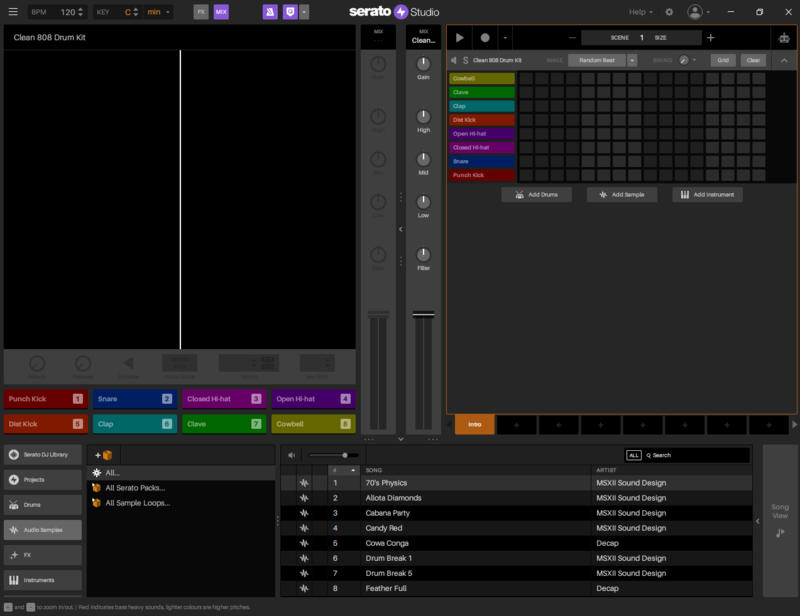Open the settings gear icon
Viewport: 800px width, 616px height.
pos(669,12)
